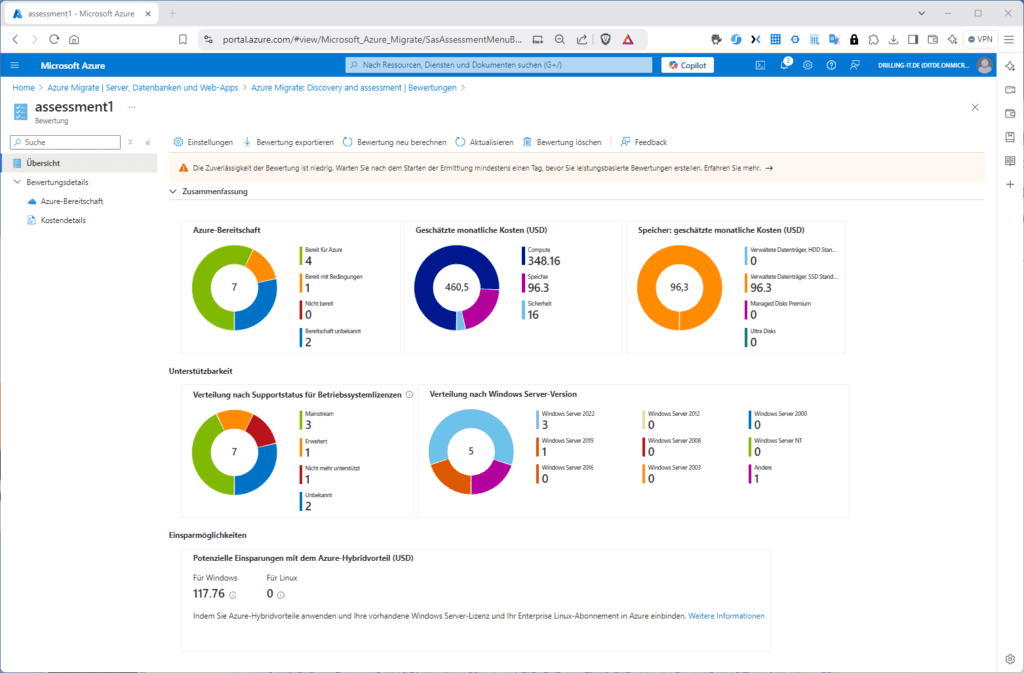Toggle the browser sidebar panel icon
This screenshot has height=673, width=1024.
coord(913,39)
